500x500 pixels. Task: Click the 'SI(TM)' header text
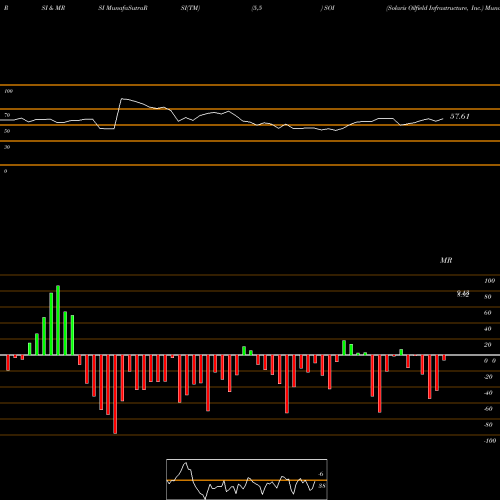[190, 8]
